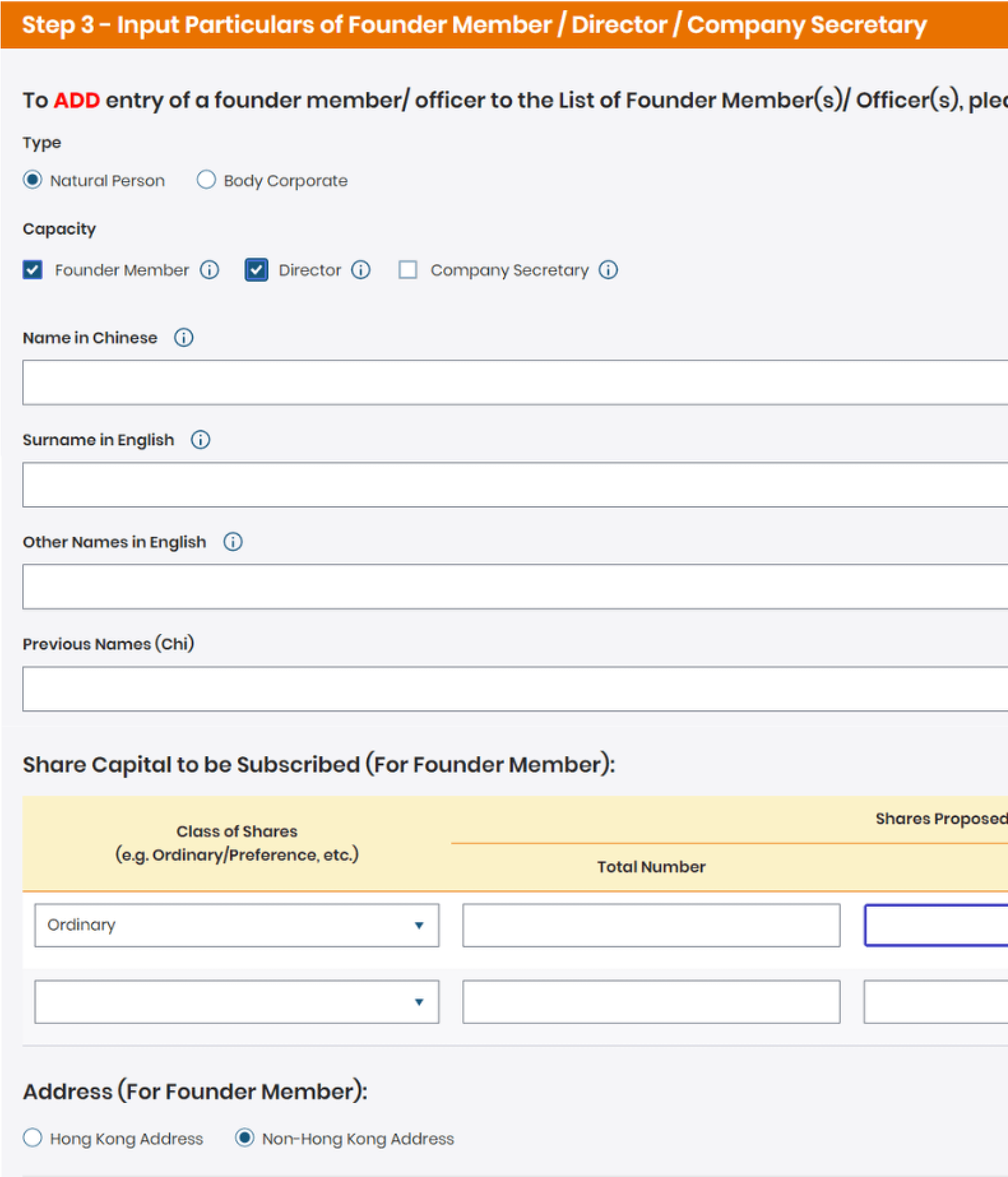Click the Other Names in English info icon
Viewport: 1008px width, 1177px height.
pos(233,542)
